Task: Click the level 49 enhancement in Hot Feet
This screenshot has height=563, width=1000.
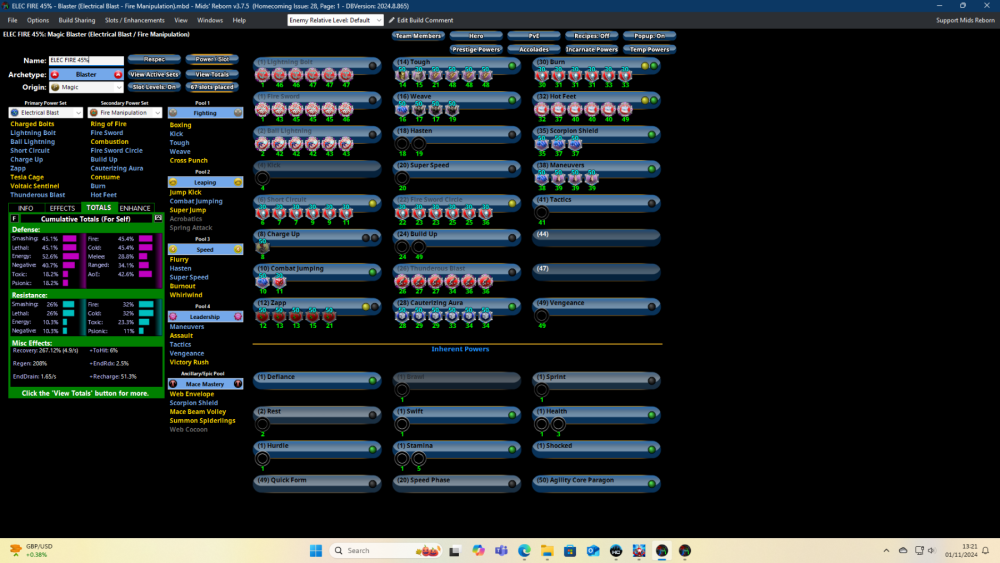Action: click(x=625, y=110)
